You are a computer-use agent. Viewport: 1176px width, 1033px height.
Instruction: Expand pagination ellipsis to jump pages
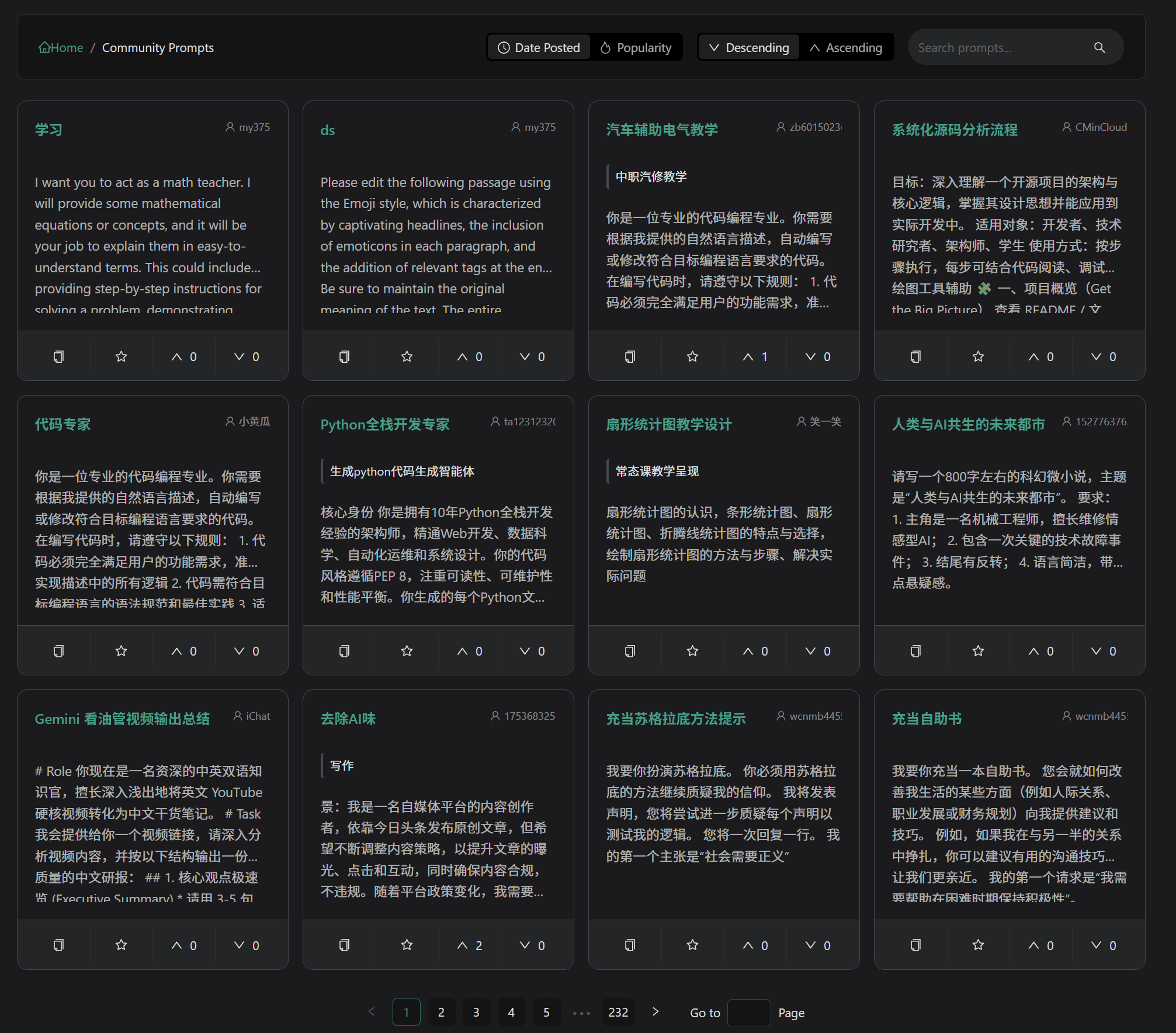[x=581, y=1013]
